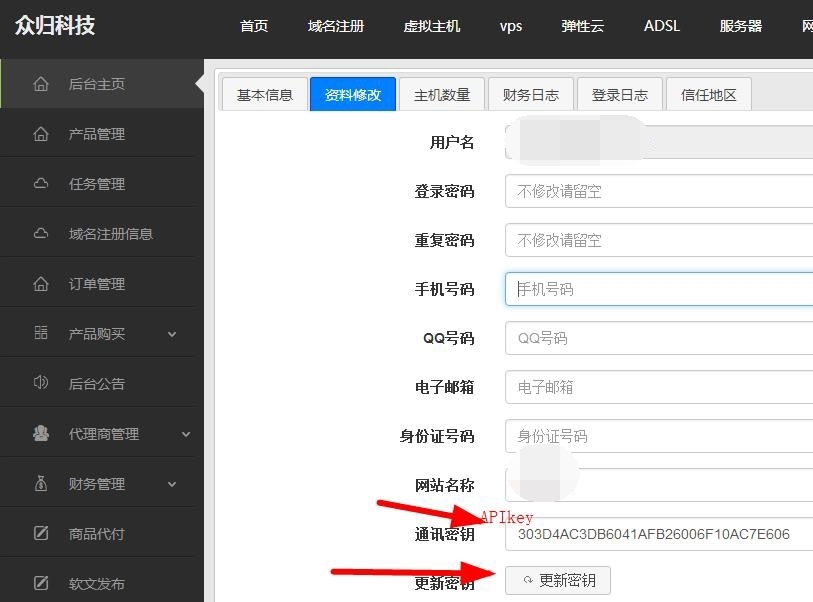Click the 用户名 field
This screenshot has width=813, height=602.
[x=659, y=142]
